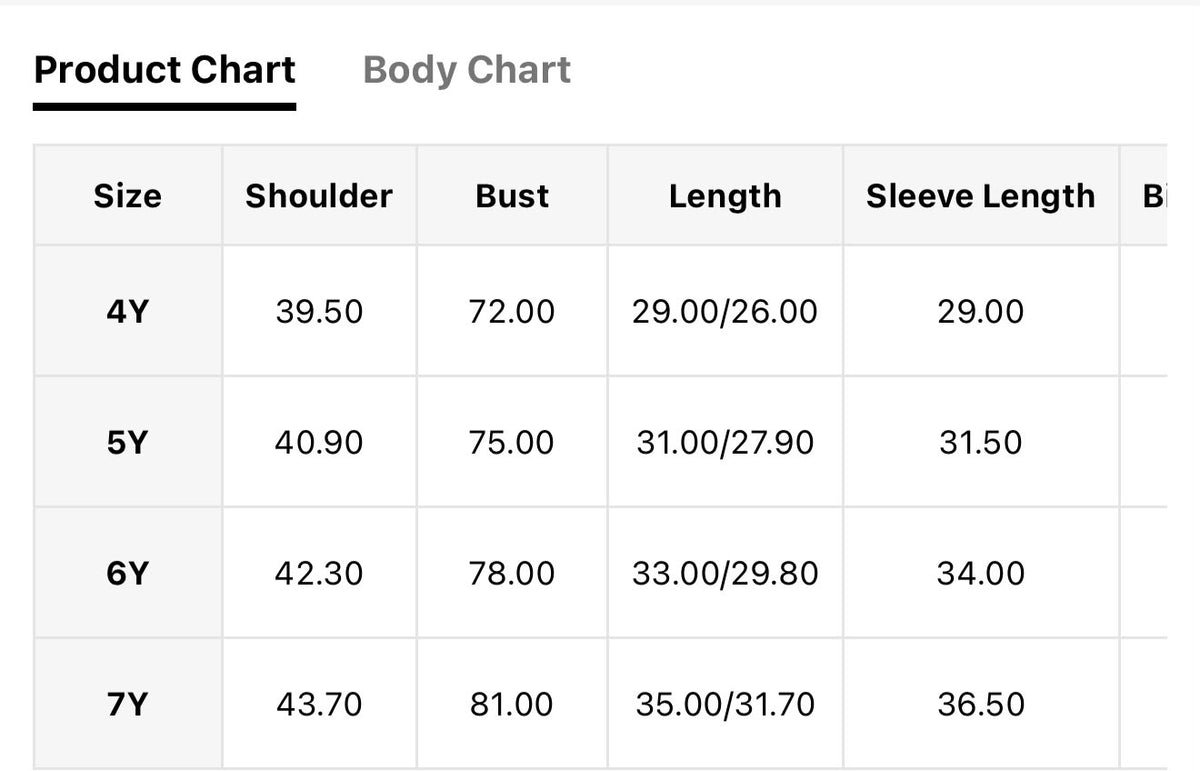
Task: Click the 31.50 sleeve length cell
Action: coord(980,442)
